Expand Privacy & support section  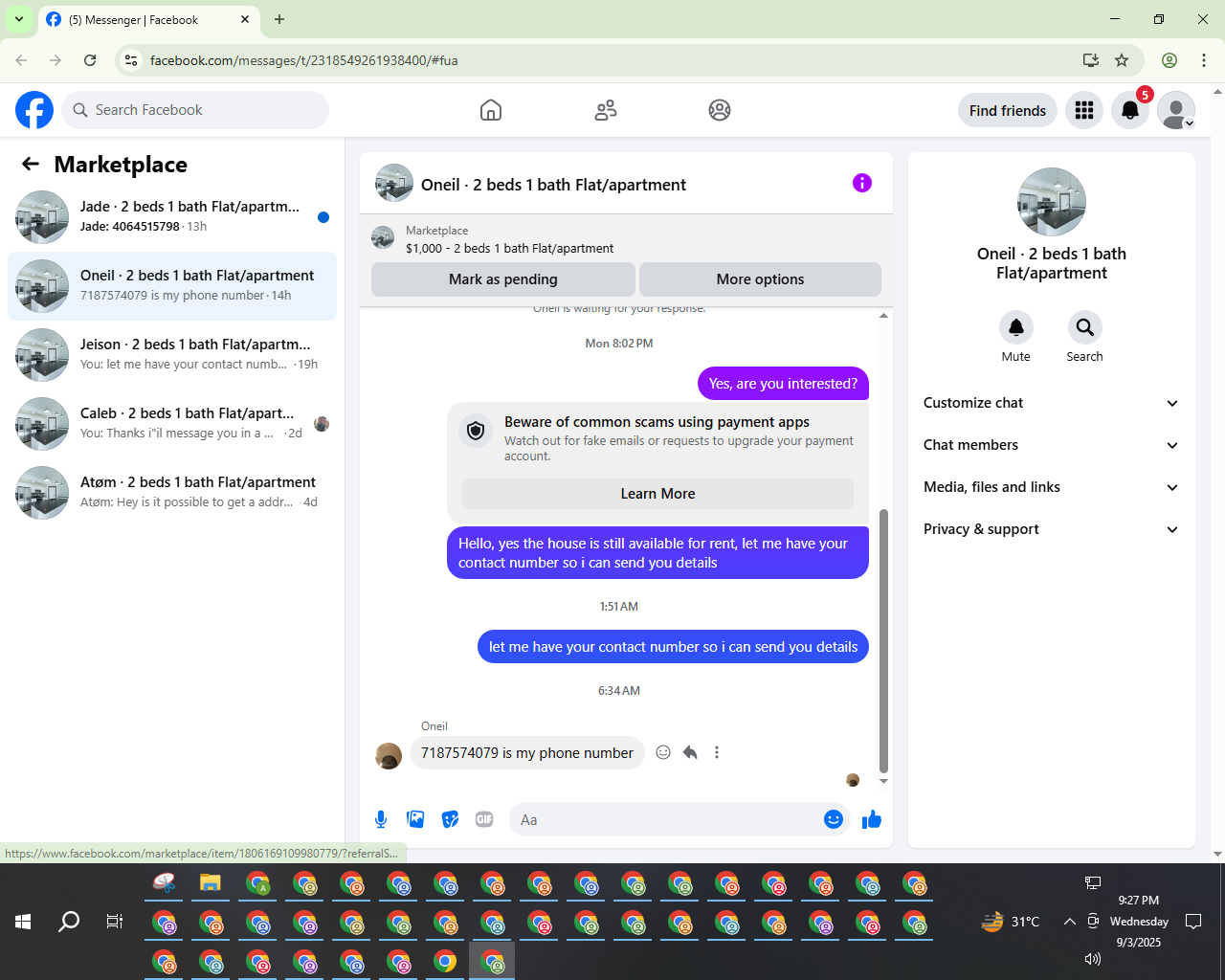click(1051, 529)
